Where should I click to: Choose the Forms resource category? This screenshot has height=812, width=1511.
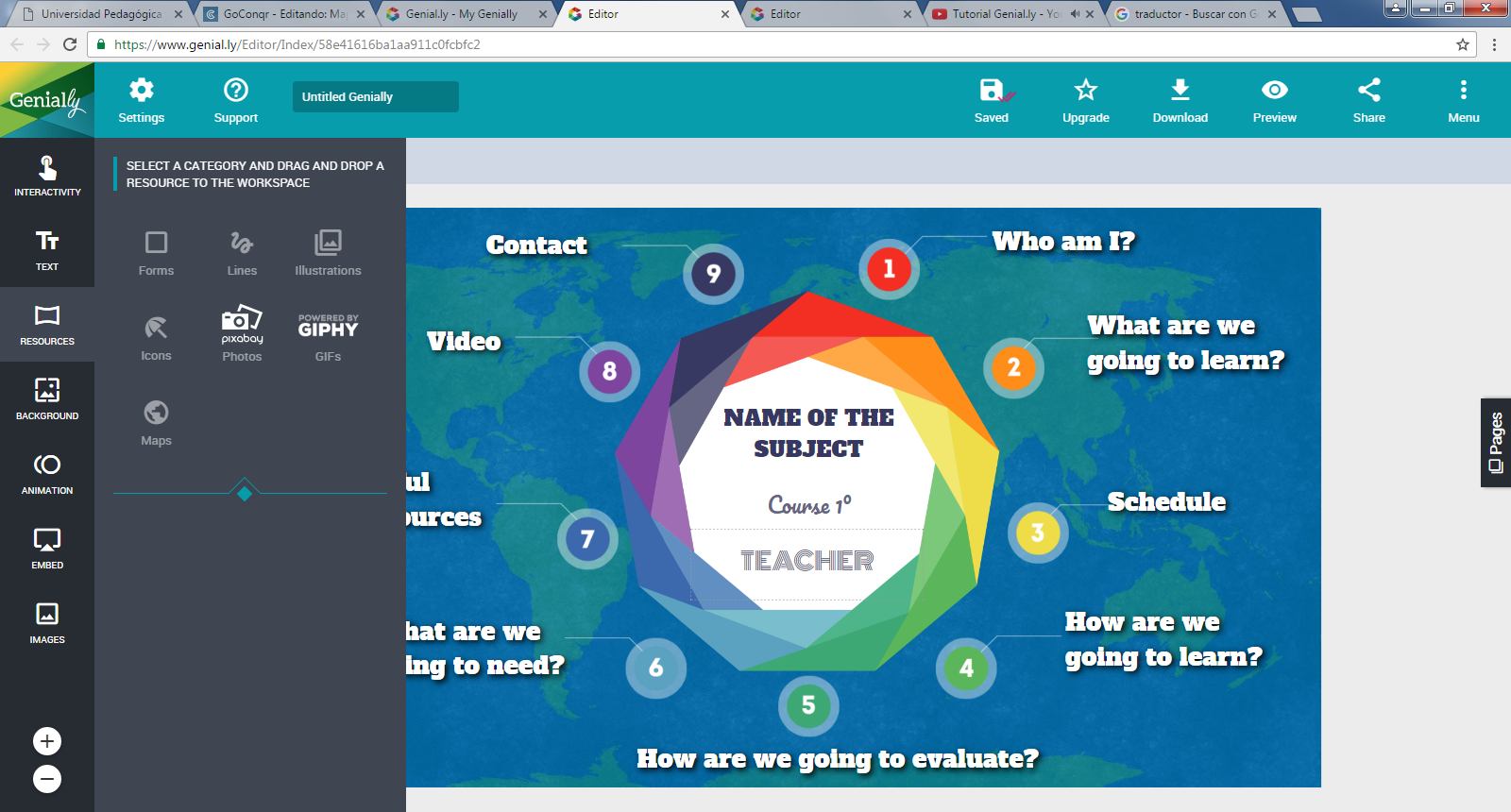(156, 253)
